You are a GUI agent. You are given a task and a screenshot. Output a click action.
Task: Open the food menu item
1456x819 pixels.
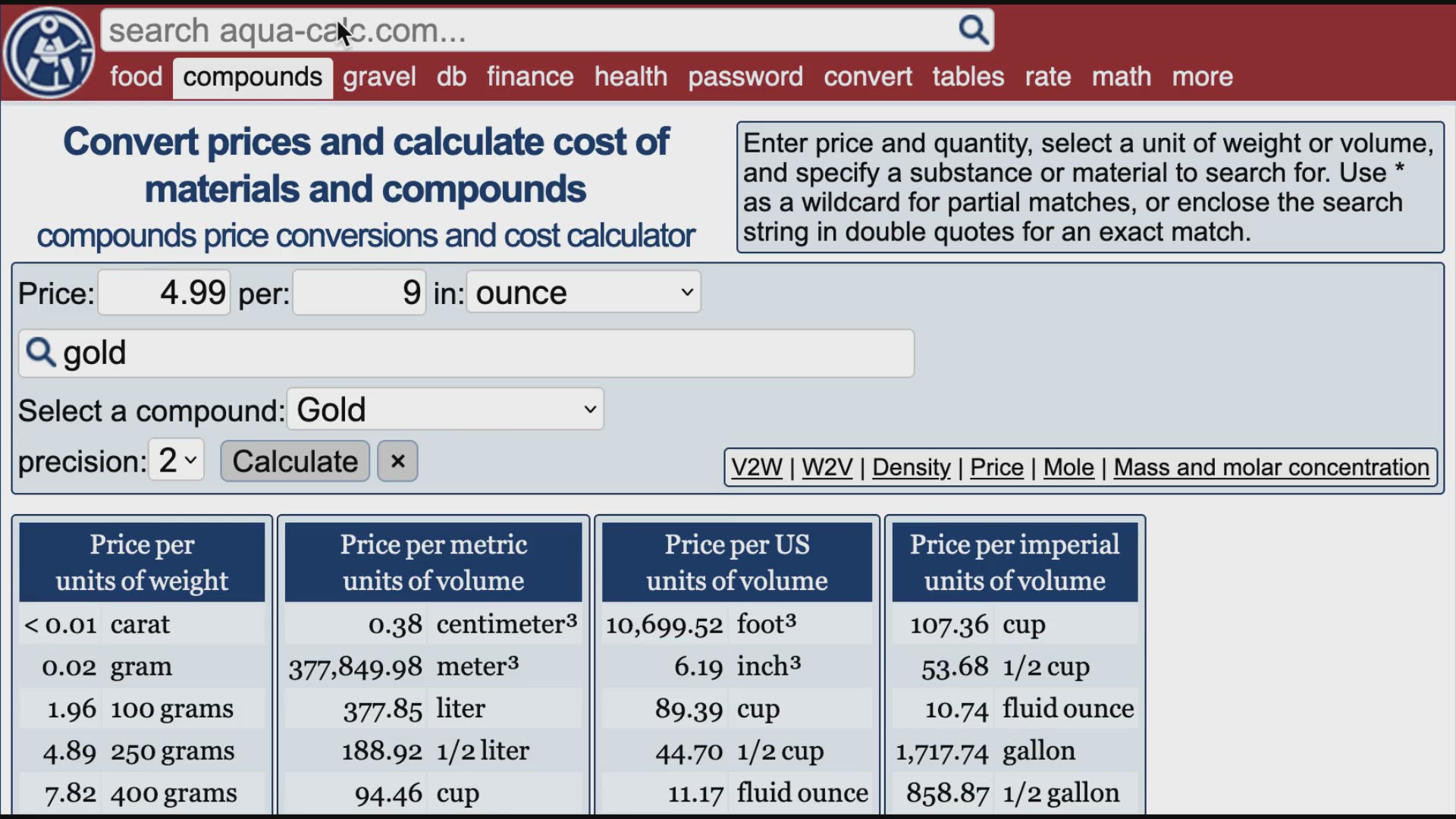[x=136, y=77]
